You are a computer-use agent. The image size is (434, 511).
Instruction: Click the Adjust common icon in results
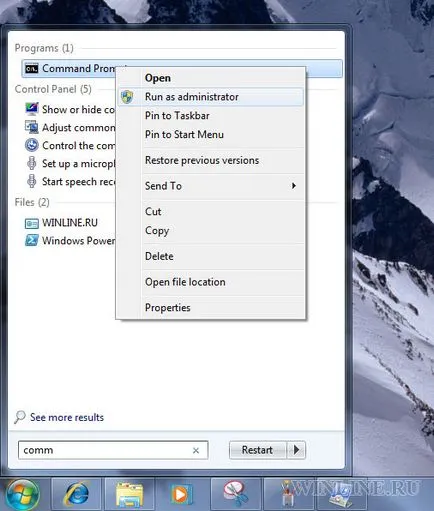point(32,127)
